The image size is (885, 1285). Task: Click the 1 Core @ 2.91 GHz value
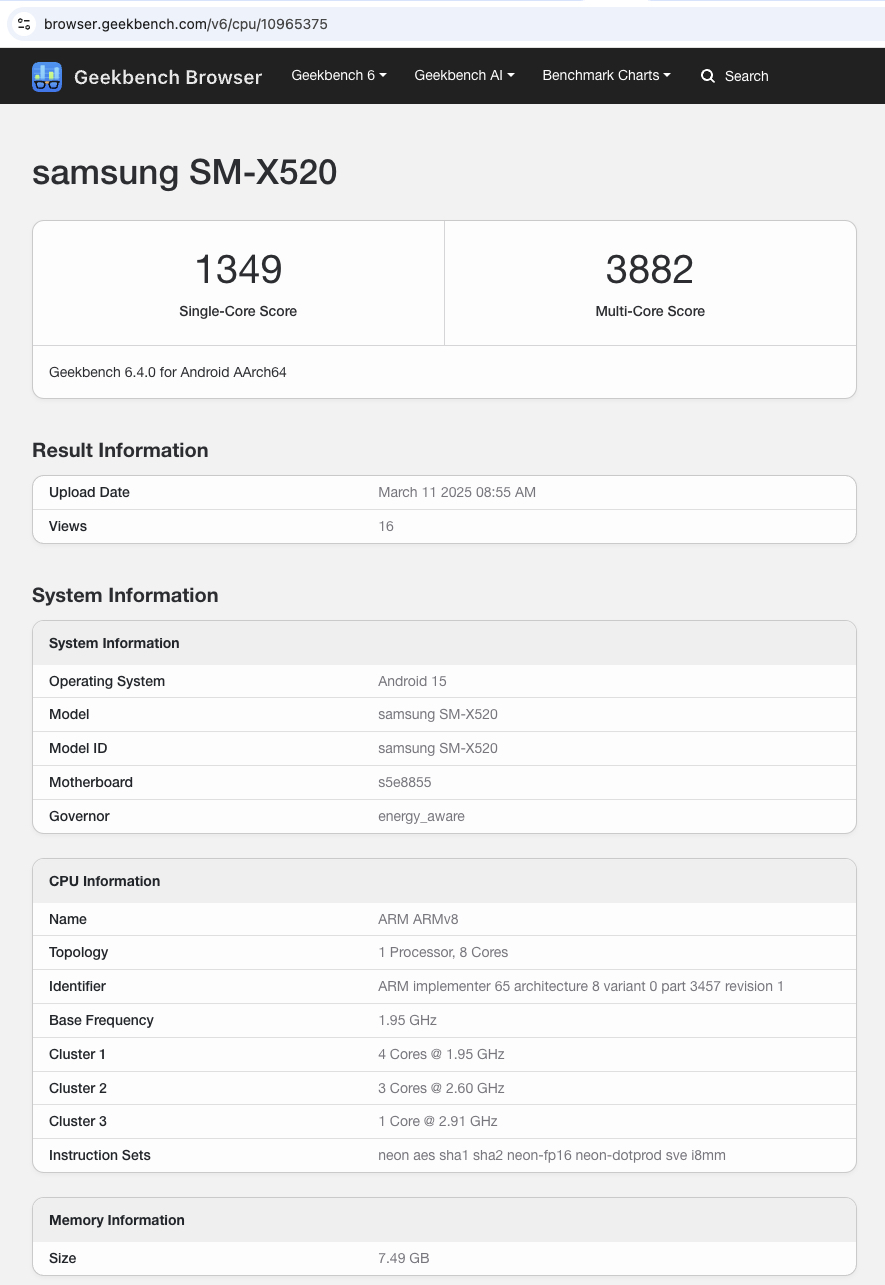[438, 1121]
